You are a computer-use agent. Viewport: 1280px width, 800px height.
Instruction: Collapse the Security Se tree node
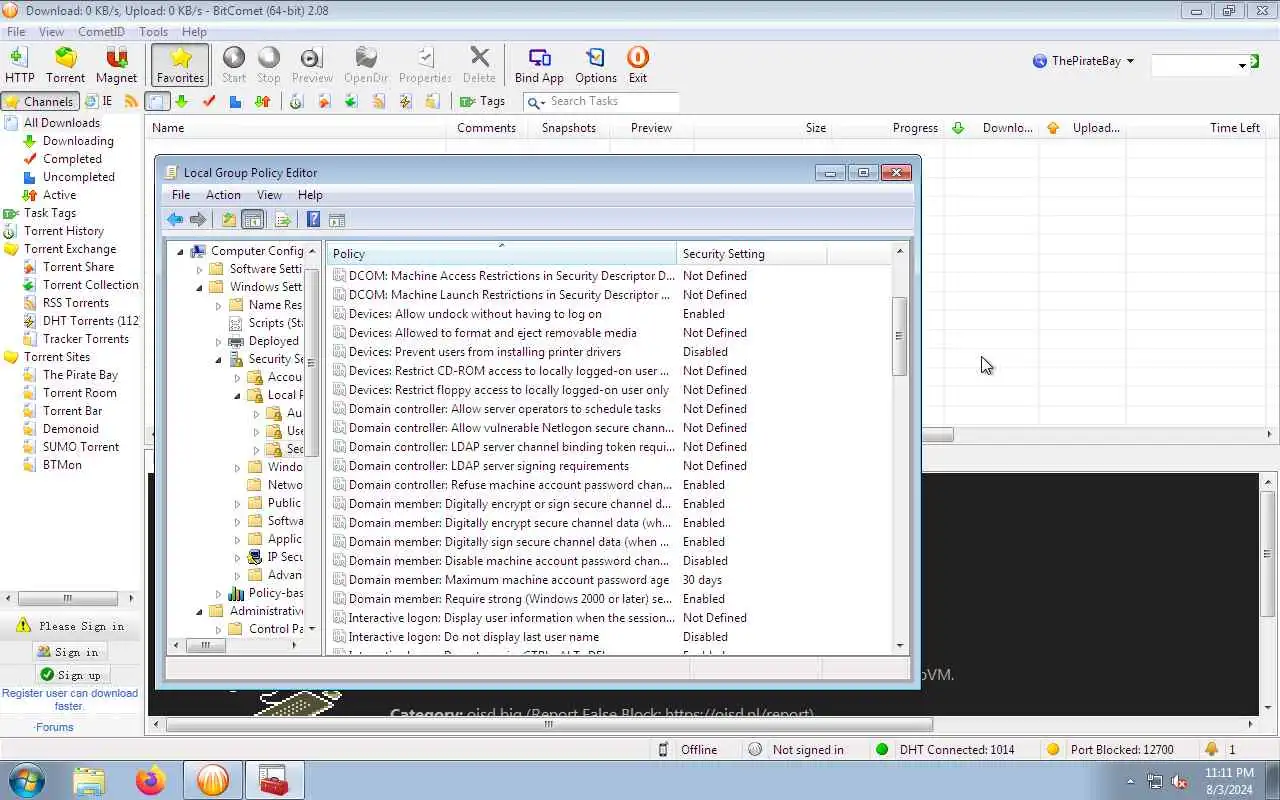click(218, 359)
